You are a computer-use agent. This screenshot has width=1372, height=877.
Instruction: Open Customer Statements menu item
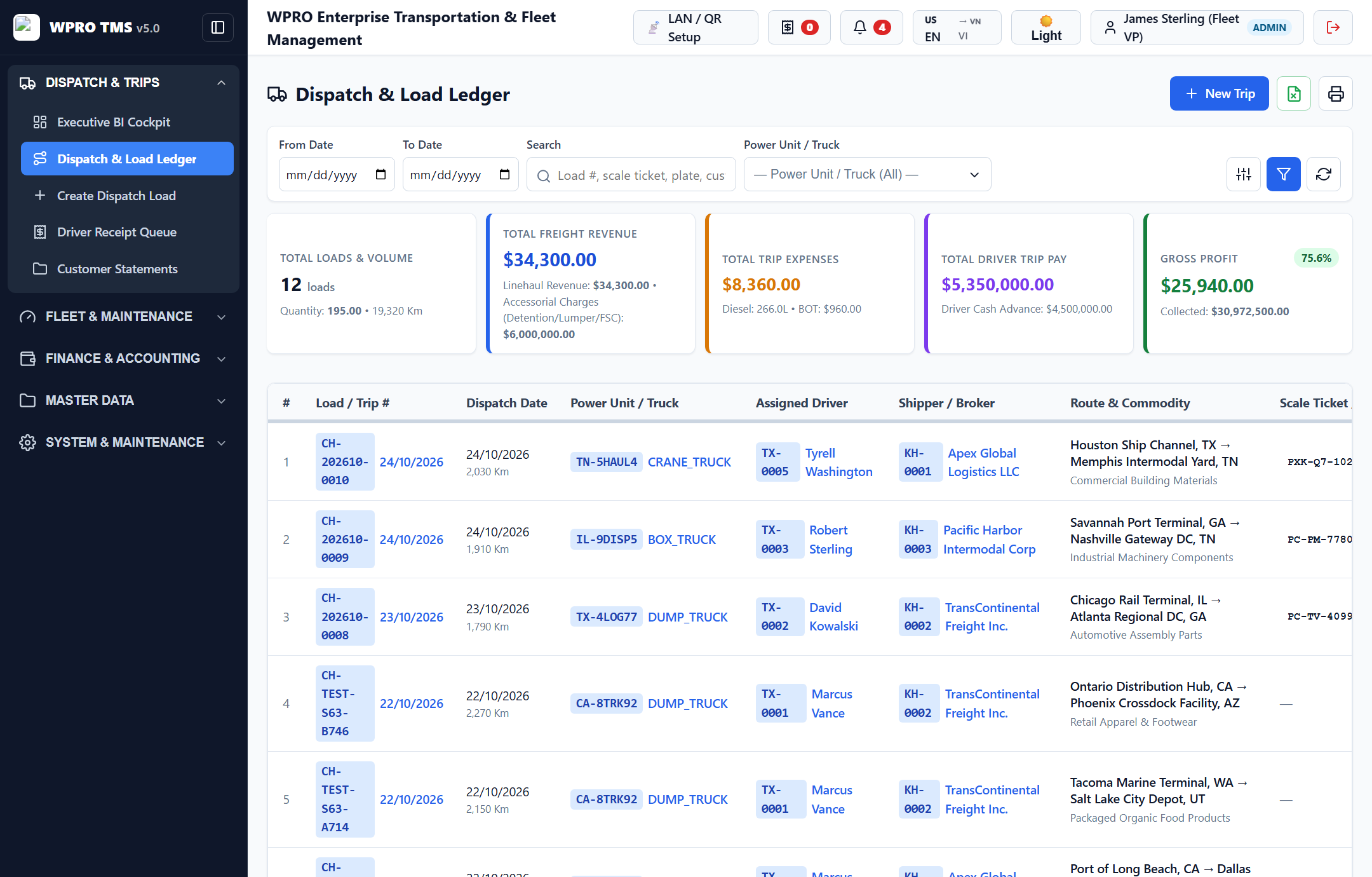[x=127, y=269]
